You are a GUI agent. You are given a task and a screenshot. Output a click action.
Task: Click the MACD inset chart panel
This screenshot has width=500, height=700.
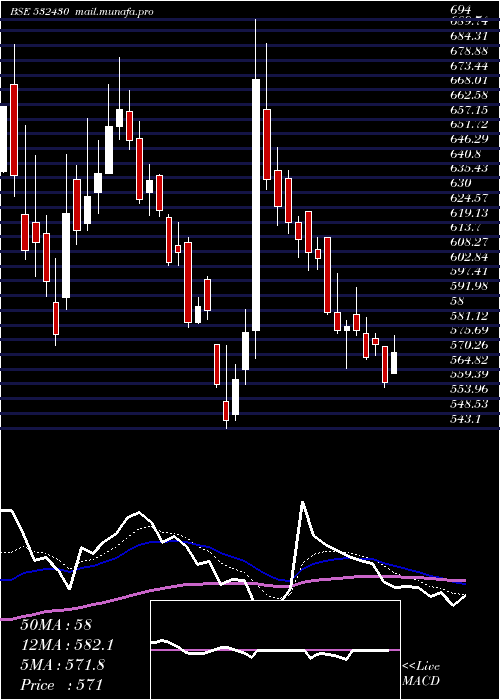coord(275,650)
